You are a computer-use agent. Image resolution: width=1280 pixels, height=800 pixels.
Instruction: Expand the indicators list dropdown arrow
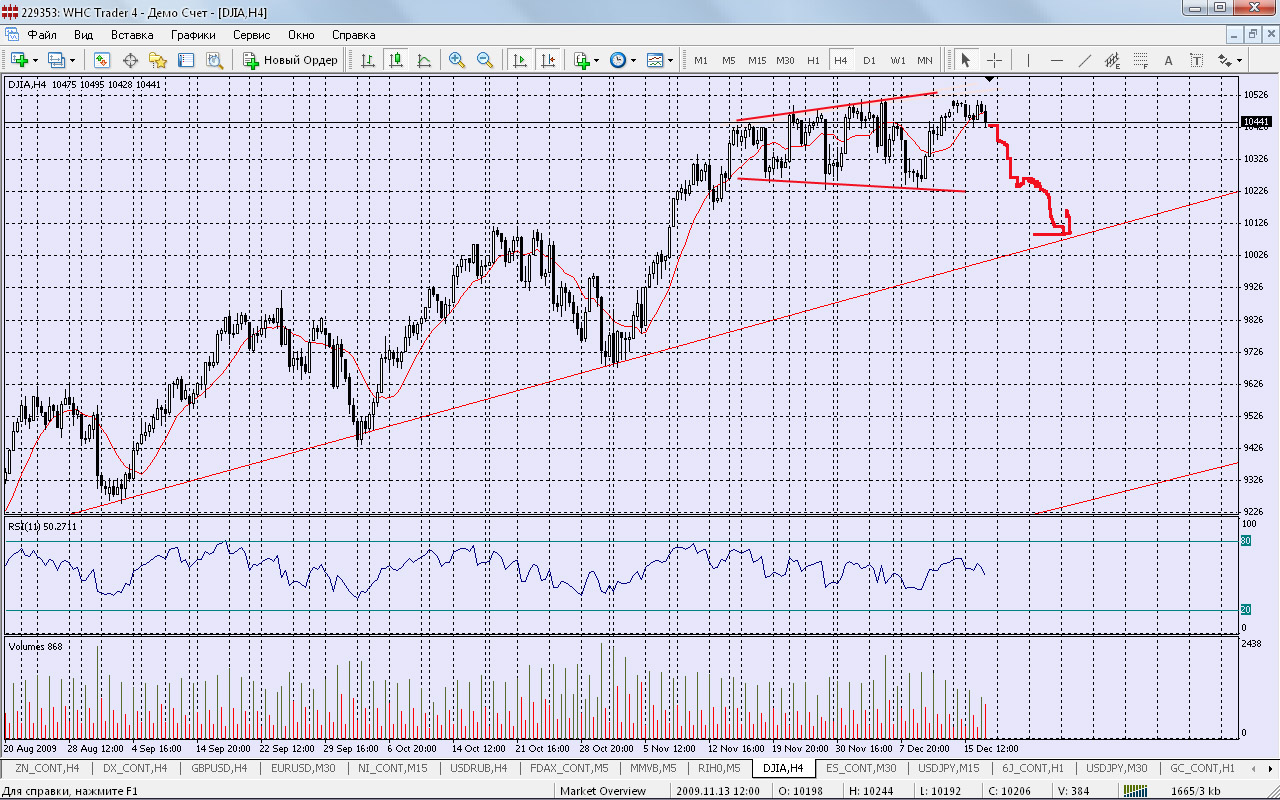tap(597, 60)
